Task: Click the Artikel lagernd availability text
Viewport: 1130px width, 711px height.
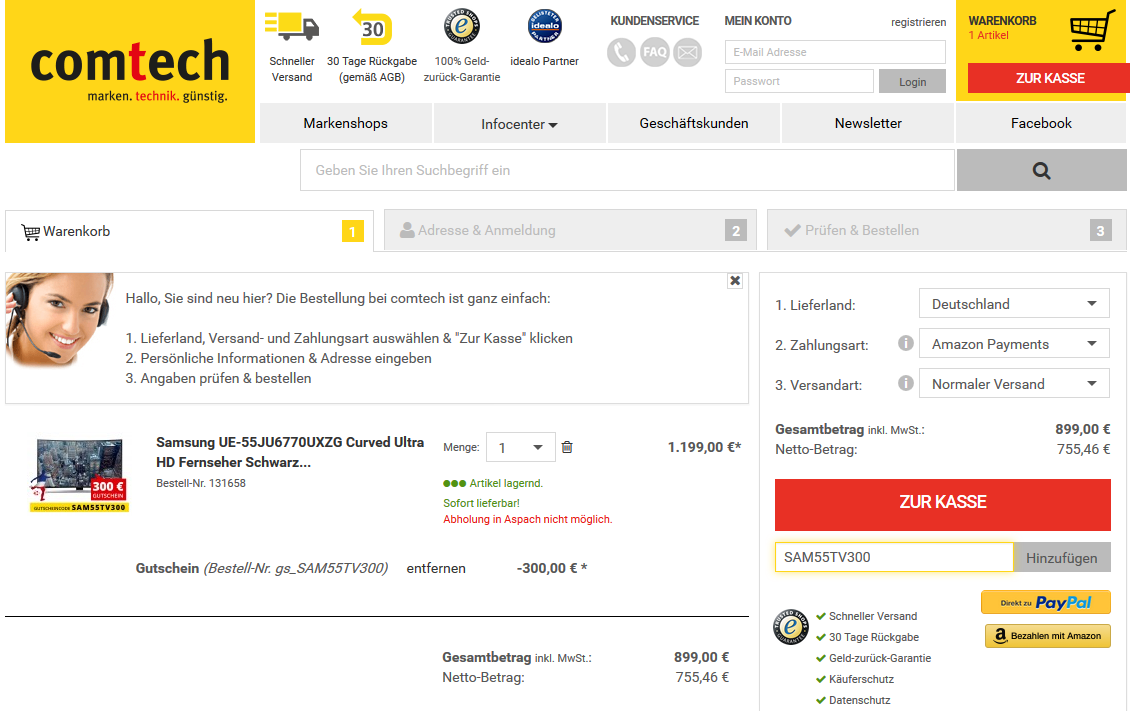Action: (x=506, y=483)
